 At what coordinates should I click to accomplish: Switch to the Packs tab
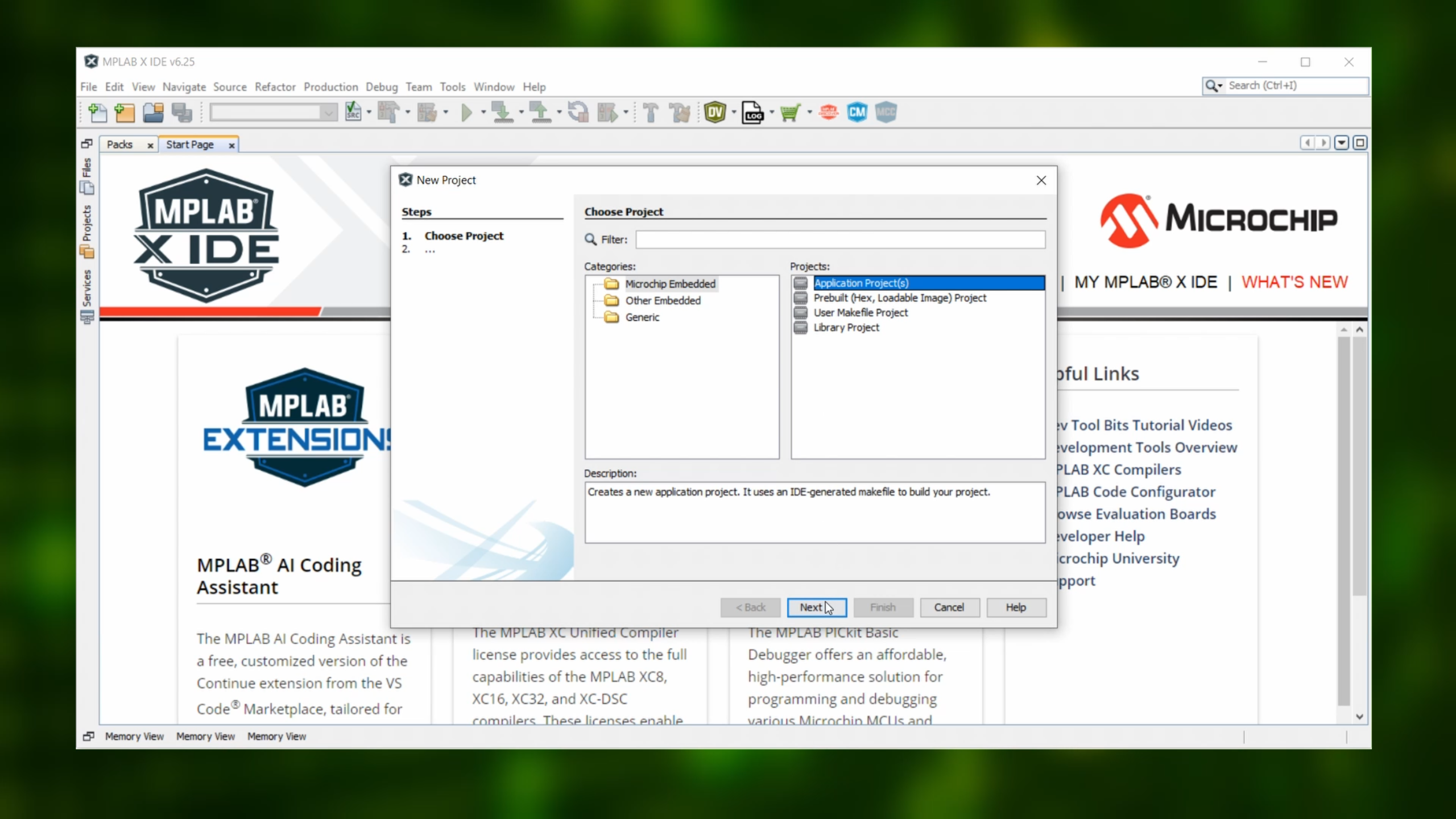[x=119, y=144]
